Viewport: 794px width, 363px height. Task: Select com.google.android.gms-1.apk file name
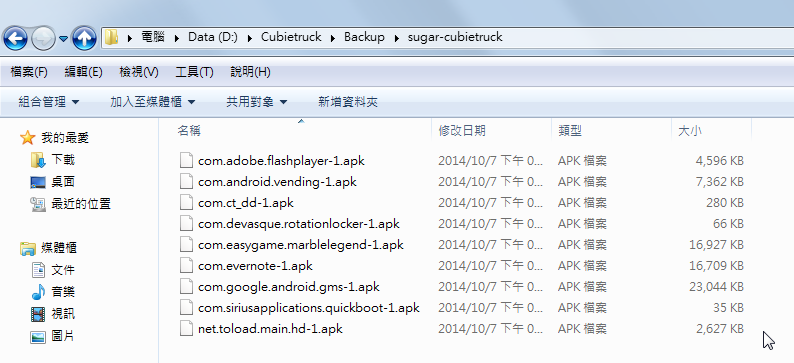click(289, 287)
